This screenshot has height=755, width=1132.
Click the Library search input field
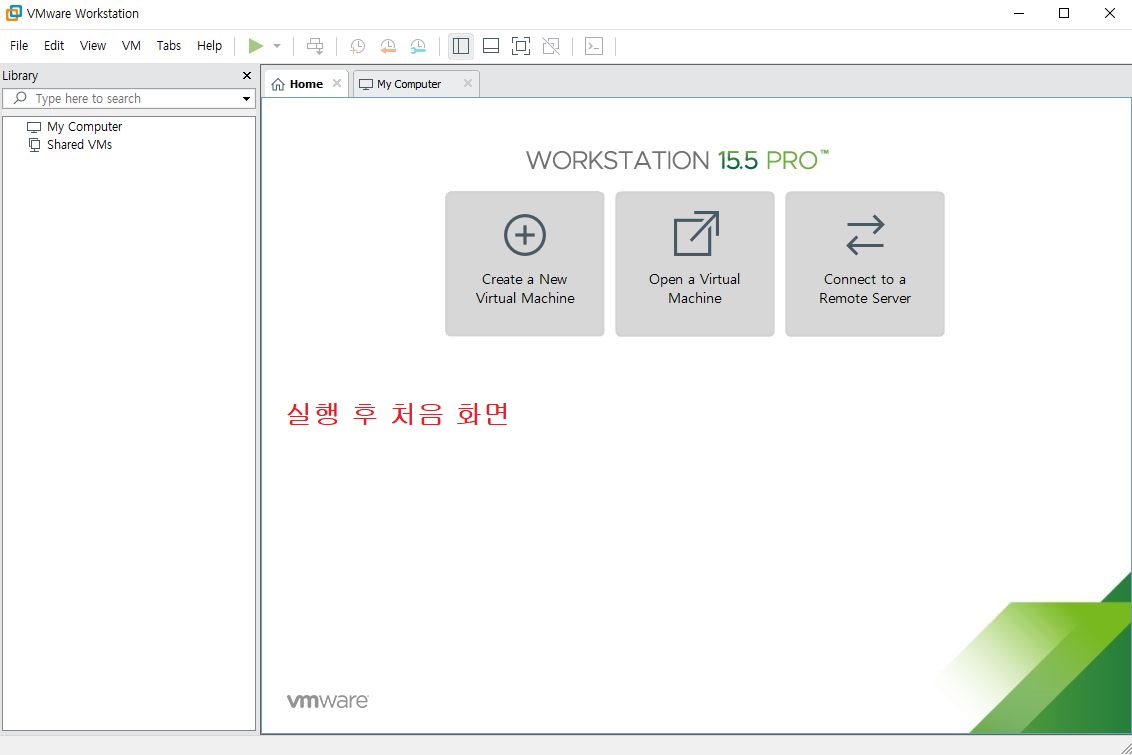129,98
